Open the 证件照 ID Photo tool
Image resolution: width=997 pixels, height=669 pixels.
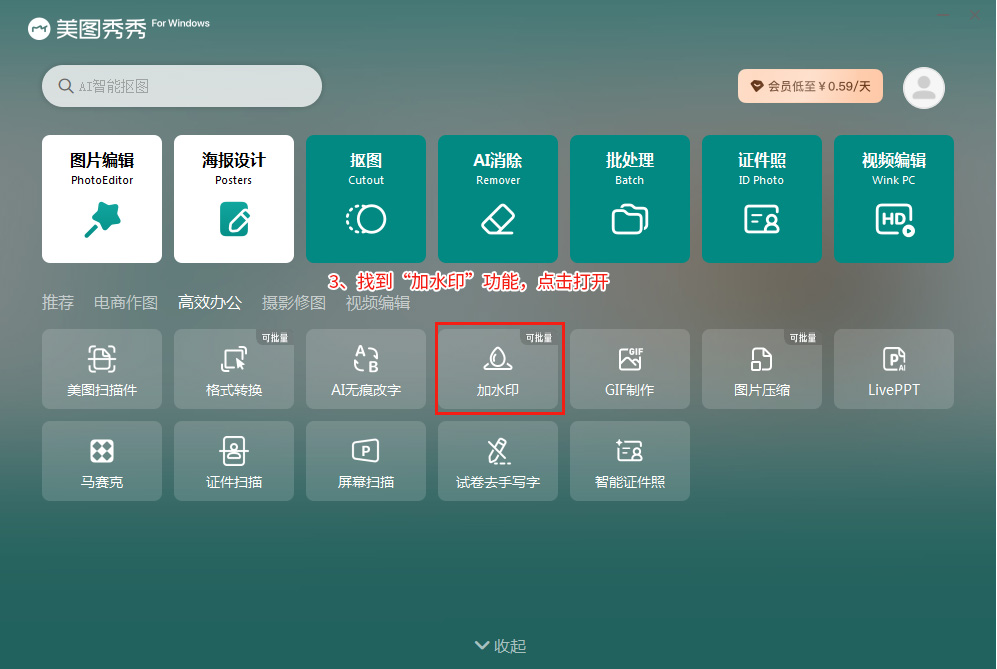762,198
